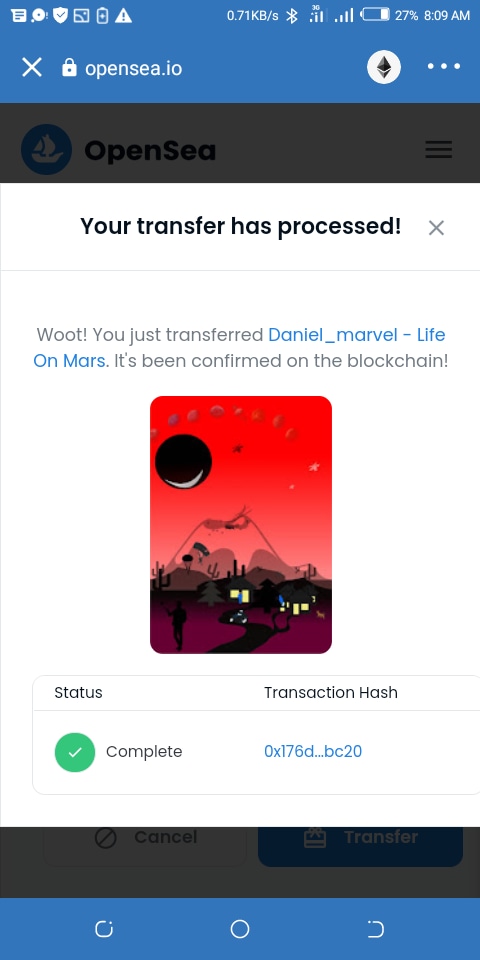
Task: Open the Daniel_marvel - Life On Mars link
Action: click(239, 348)
